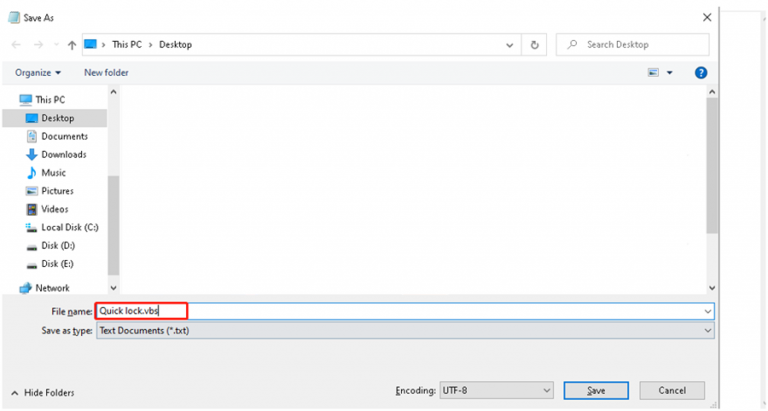The width and height of the screenshot is (768, 411).
Task: Click the Save button
Action: [x=596, y=391]
